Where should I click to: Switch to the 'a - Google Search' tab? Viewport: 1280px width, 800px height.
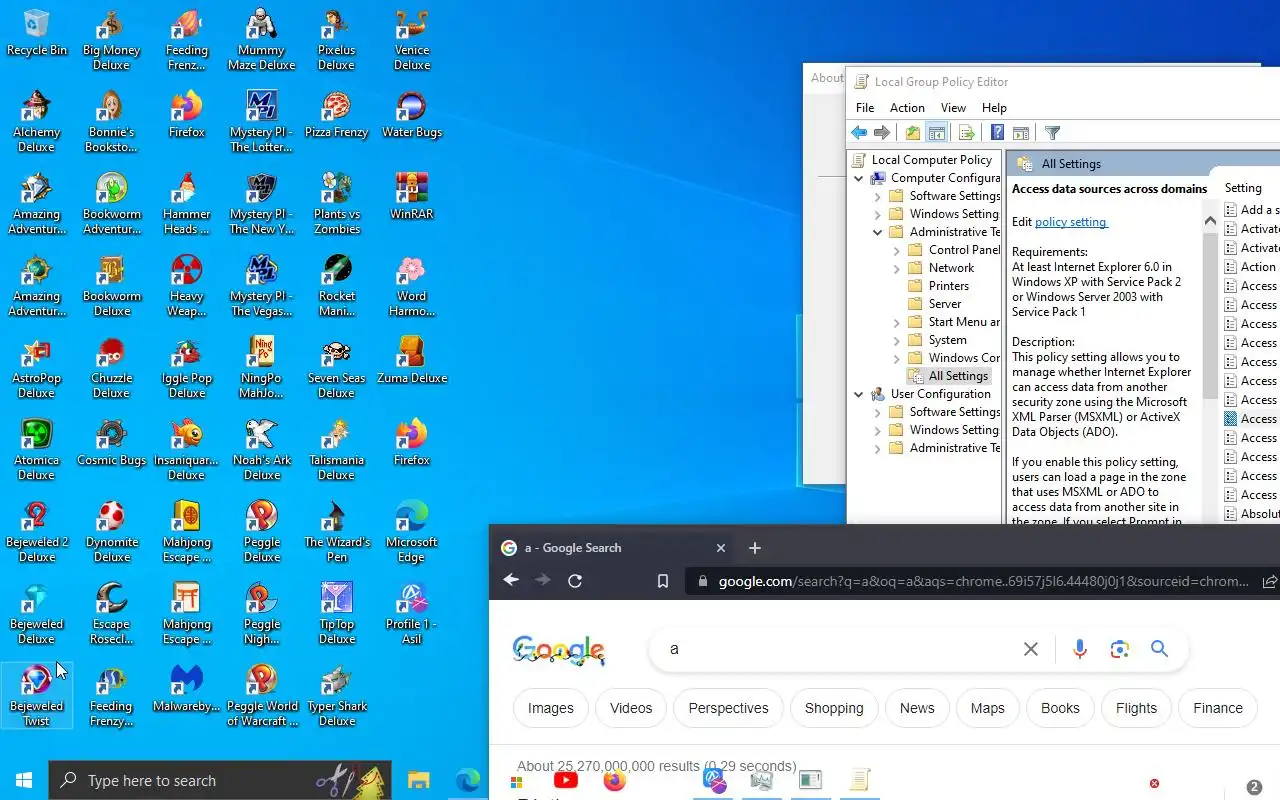pyautogui.click(x=614, y=548)
